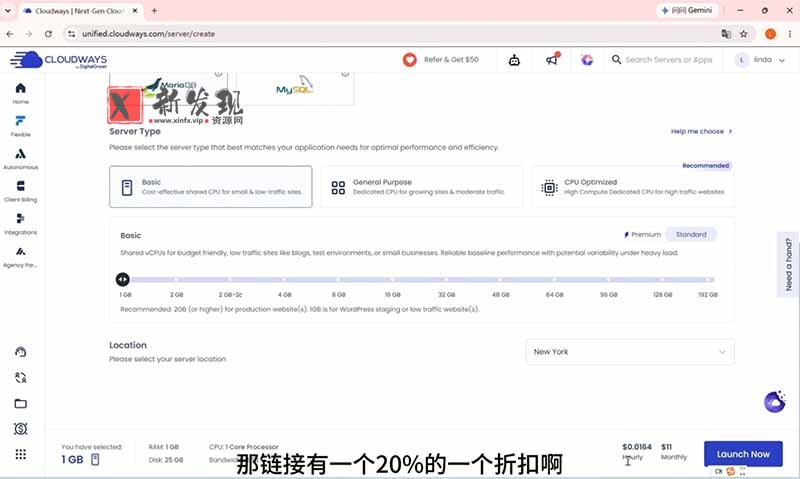Click the server icon beside 1 GB
The width and height of the screenshot is (800, 479).
click(x=95, y=459)
